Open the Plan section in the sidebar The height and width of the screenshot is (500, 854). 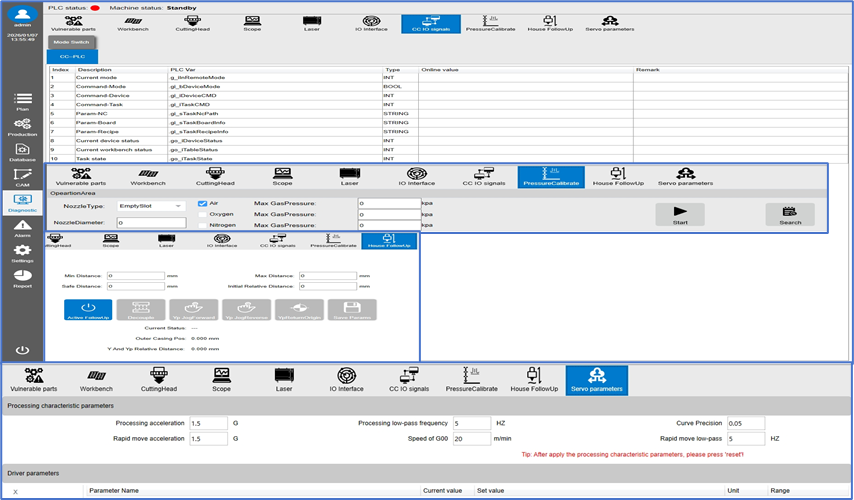click(x=22, y=101)
